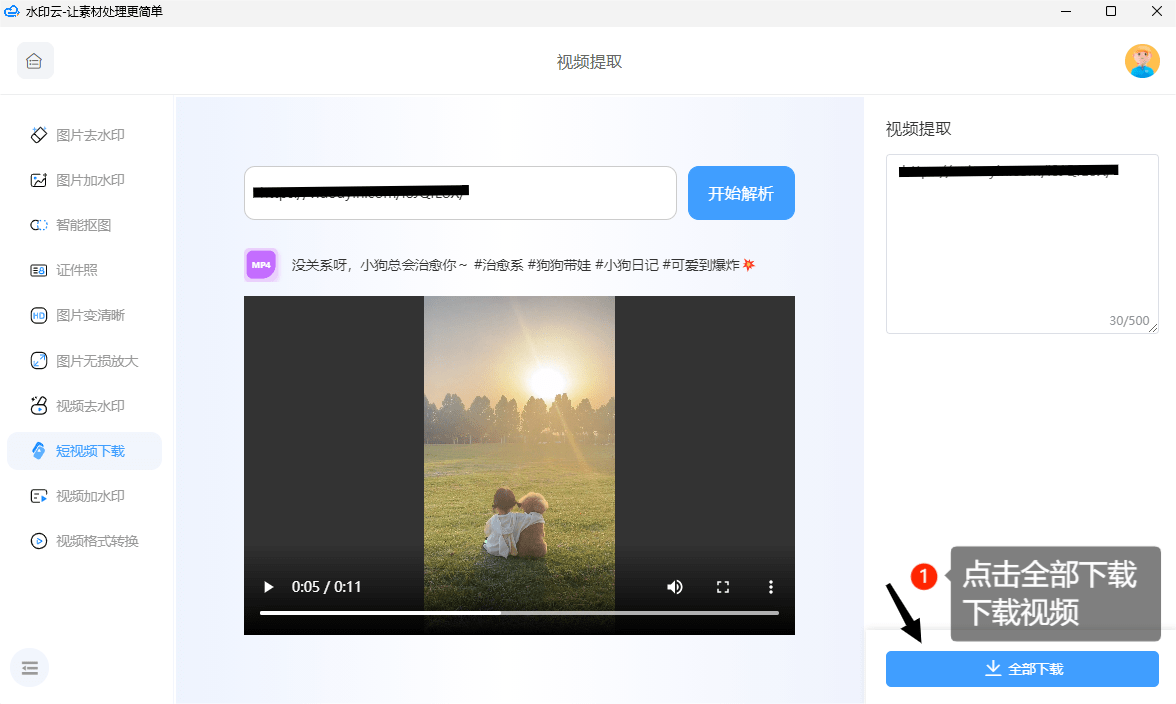Select 图片变清晰 HD icon
This screenshot has height=704, width=1176.
click(x=38, y=316)
